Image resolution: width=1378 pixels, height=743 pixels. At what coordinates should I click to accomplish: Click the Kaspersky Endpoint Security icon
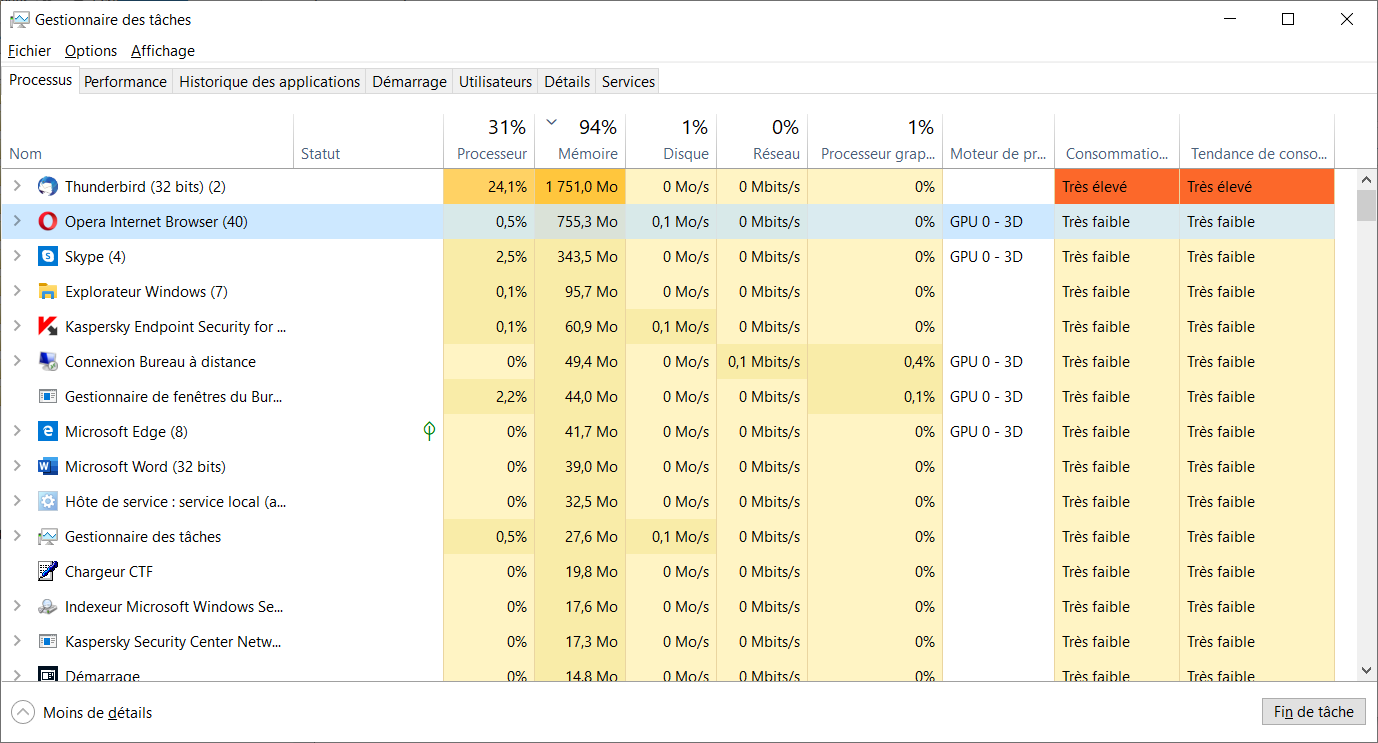47,327
